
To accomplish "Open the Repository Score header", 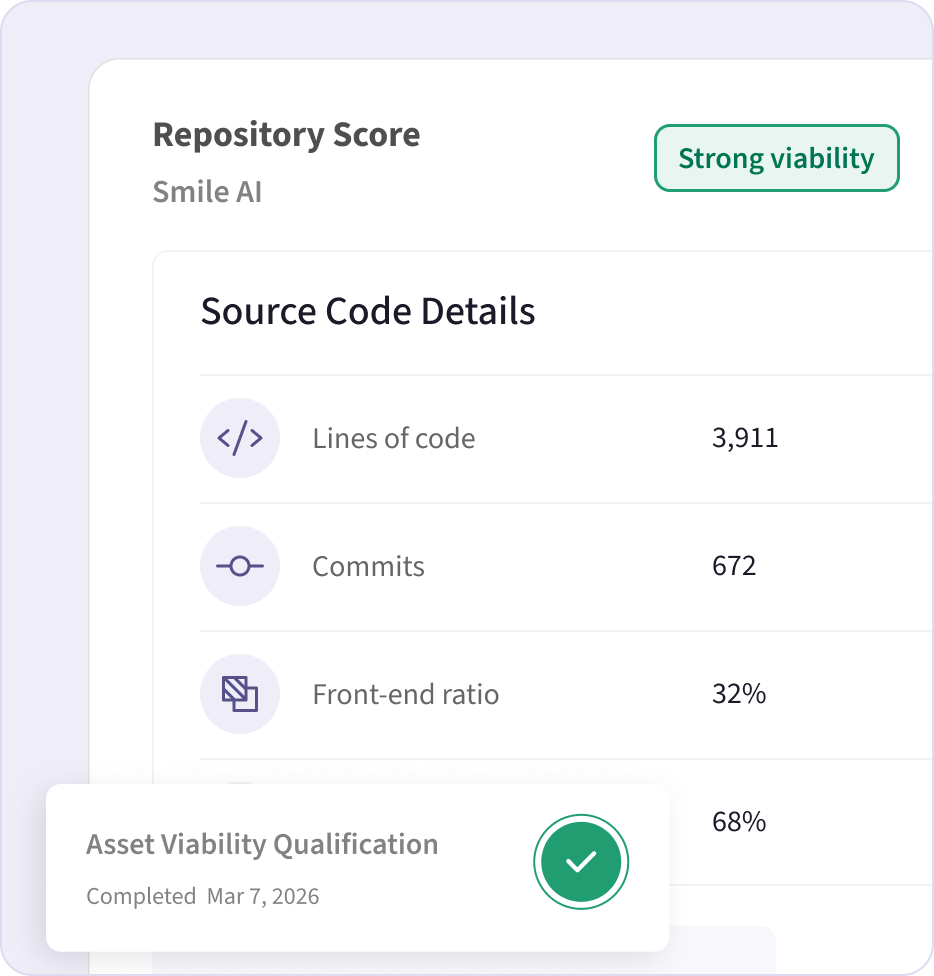I will [x=286, y=134].
